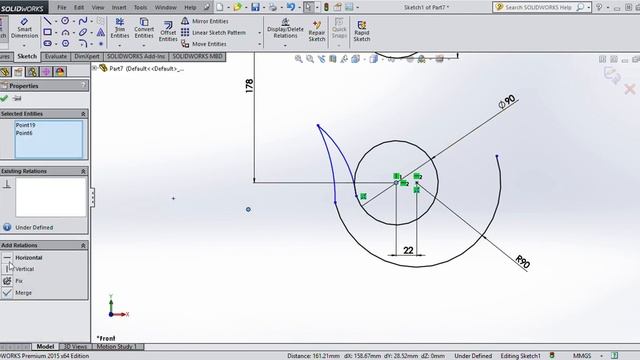
Task: Select the Straight Slot tool
Action: (48, 43)
